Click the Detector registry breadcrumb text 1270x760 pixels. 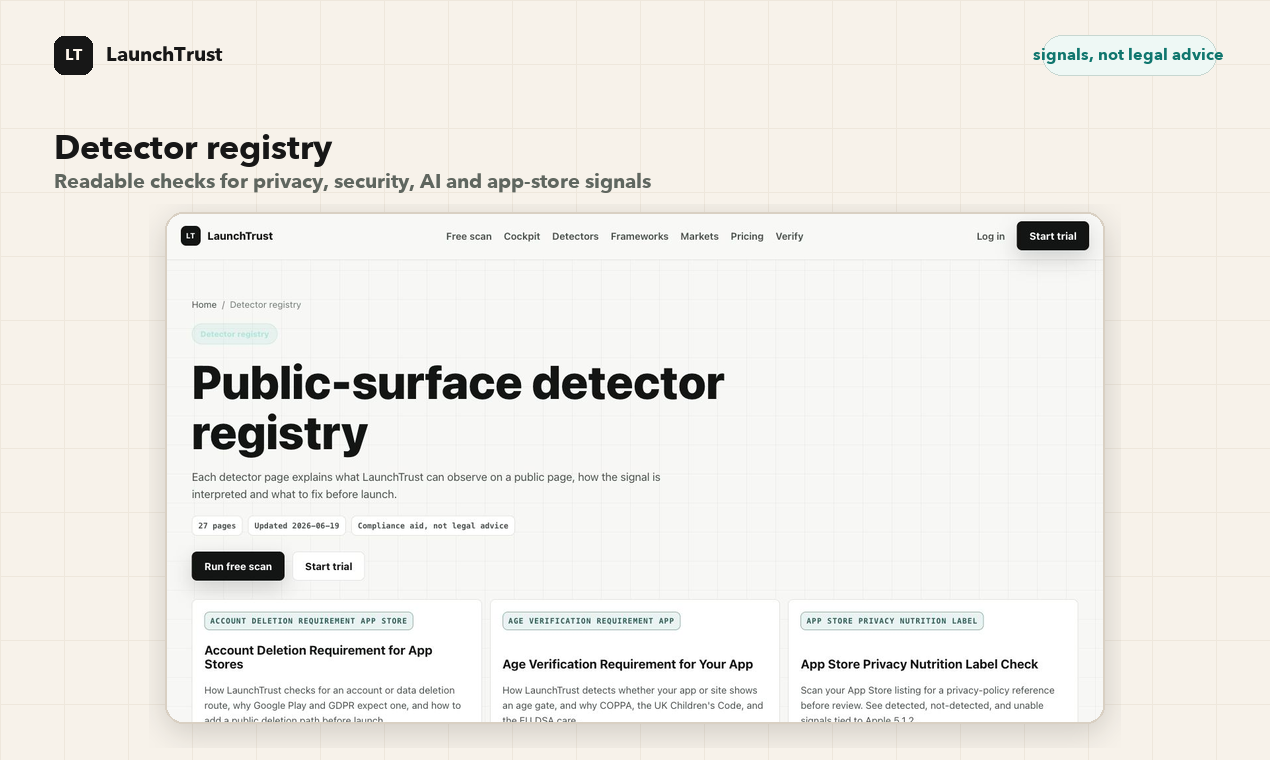(265, 305)
